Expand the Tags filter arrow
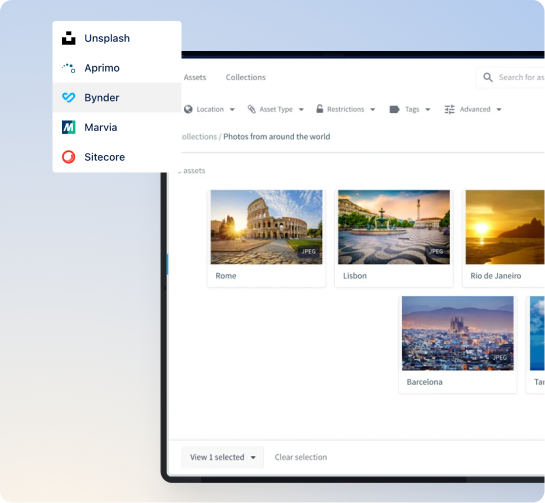 (428, 109)
